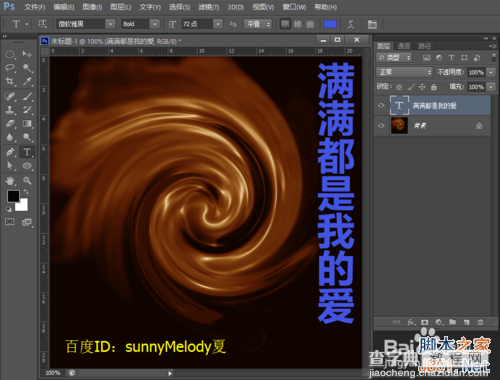The image size is (500, 380).
Task: Select the Magic Wand tool
Action: [x=27, y=68]
